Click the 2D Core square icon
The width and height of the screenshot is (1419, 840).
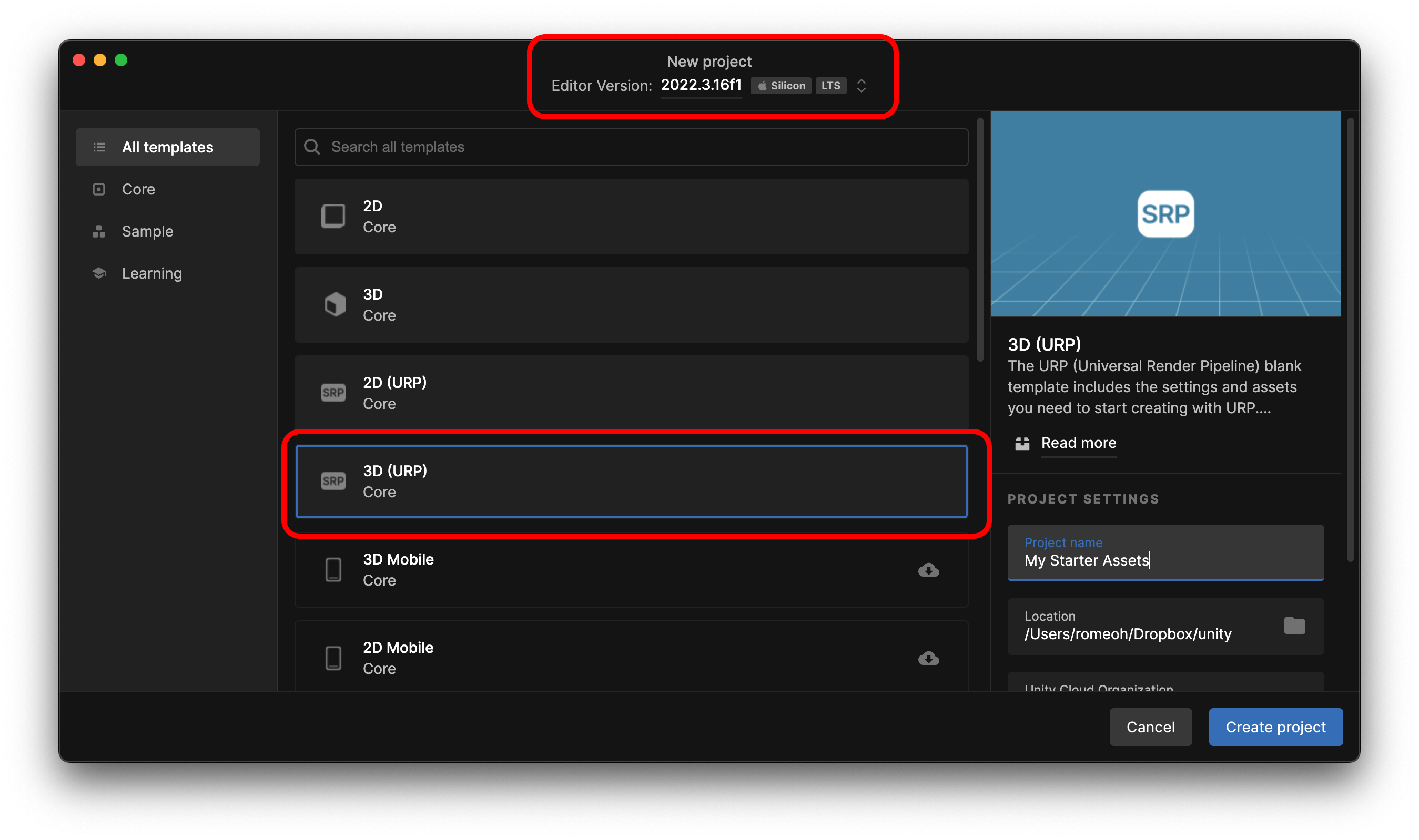point(333,216)
